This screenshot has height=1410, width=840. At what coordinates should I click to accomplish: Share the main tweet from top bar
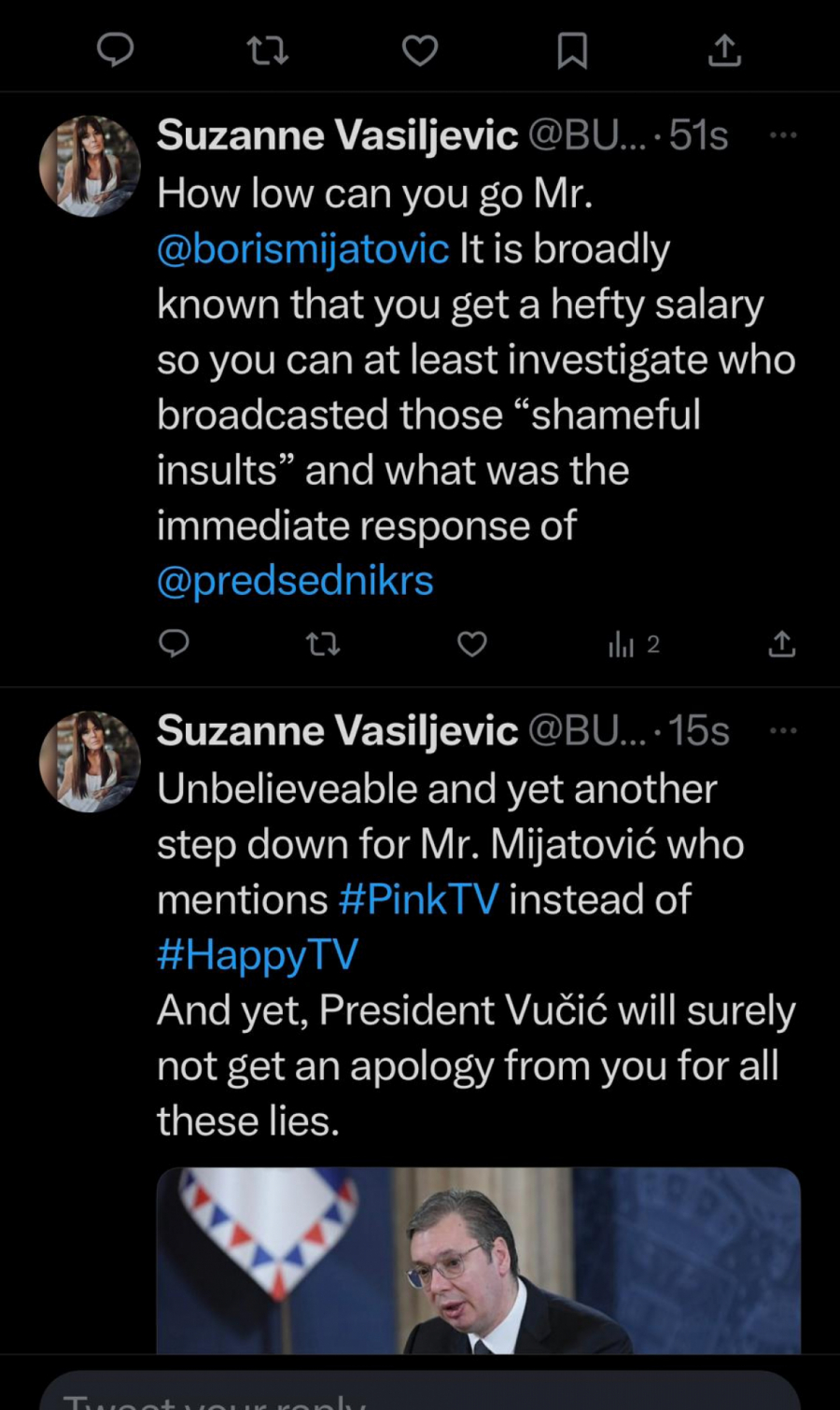click(724, 50)
